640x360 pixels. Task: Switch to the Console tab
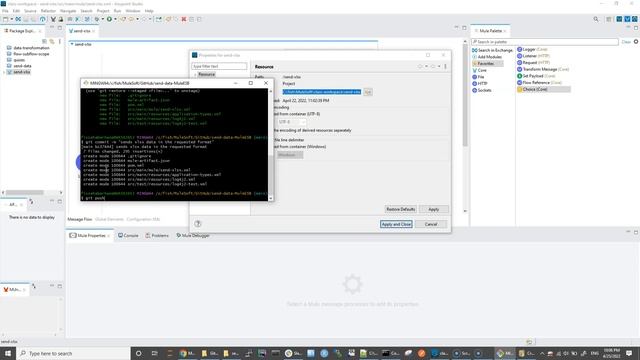[x=128, y=236]
